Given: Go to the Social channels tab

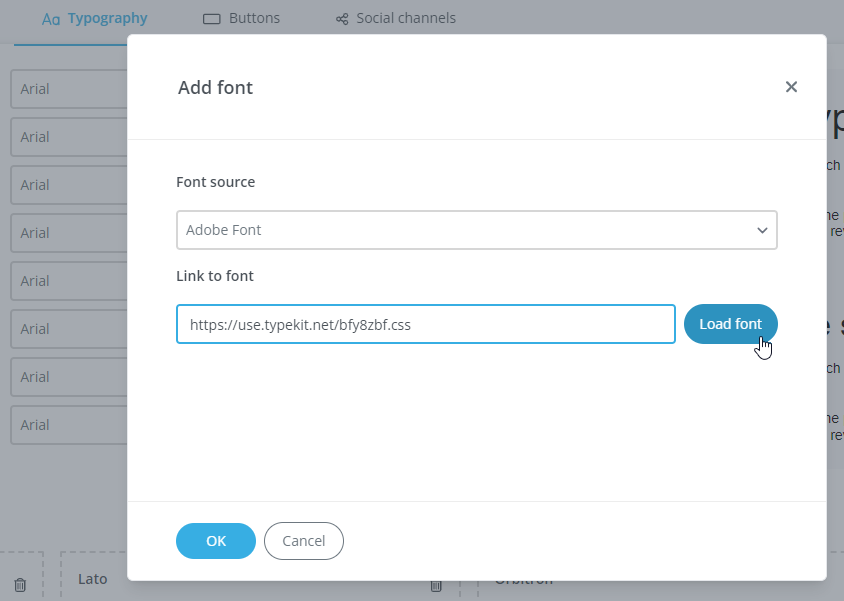Looking at the screenshot, I should click(x=395, y=18).
